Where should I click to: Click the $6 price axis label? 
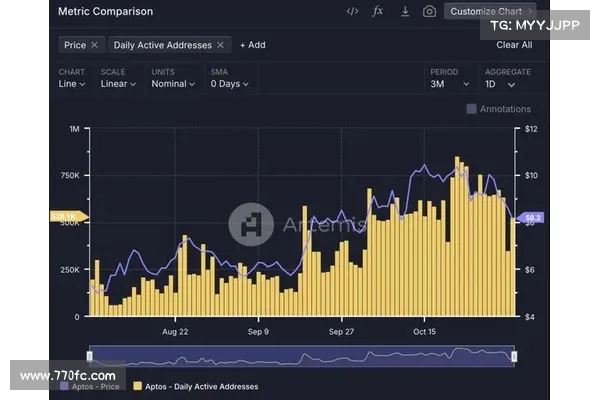(530, 269)
